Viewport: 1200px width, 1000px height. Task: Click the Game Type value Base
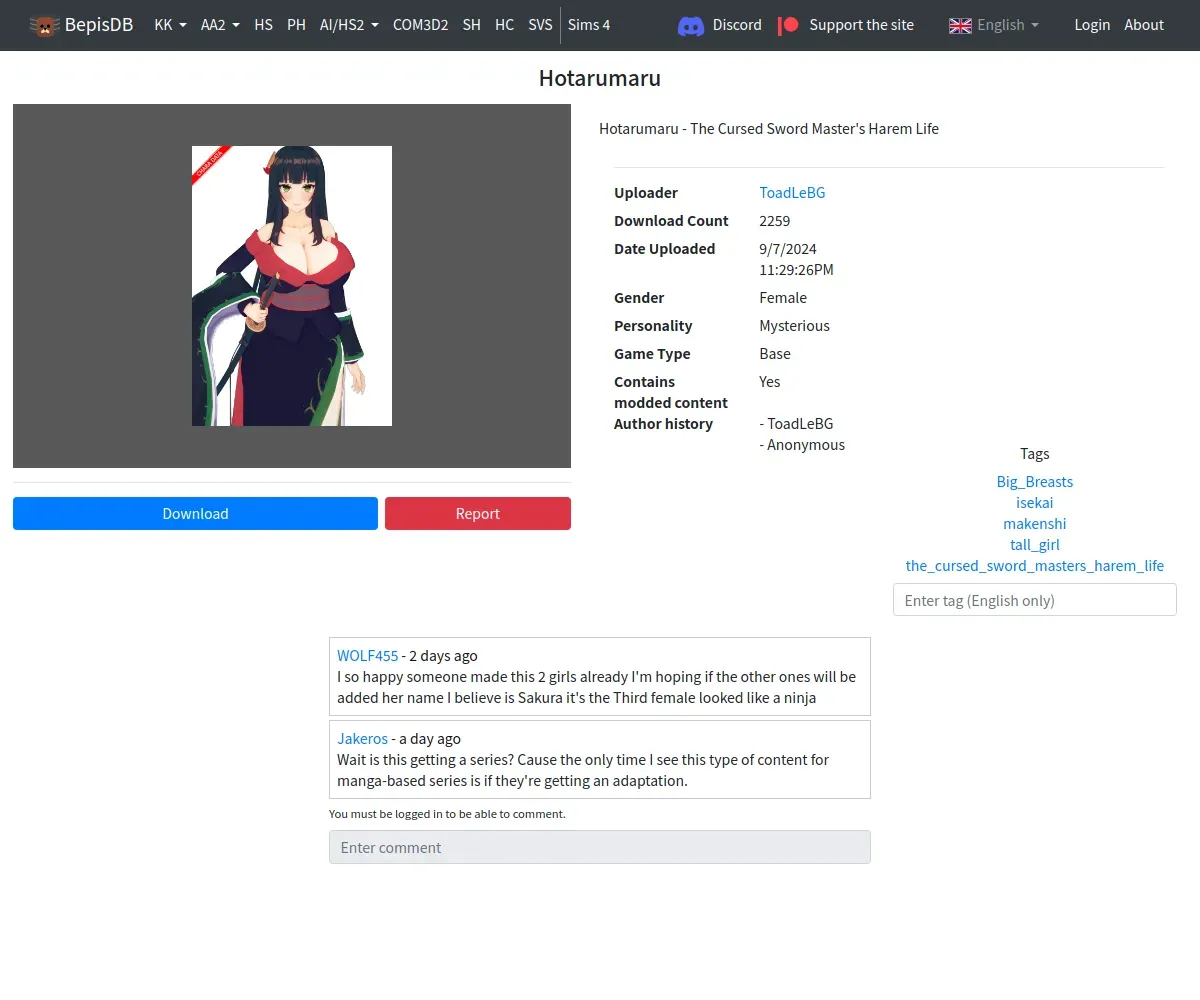point(775,354)
